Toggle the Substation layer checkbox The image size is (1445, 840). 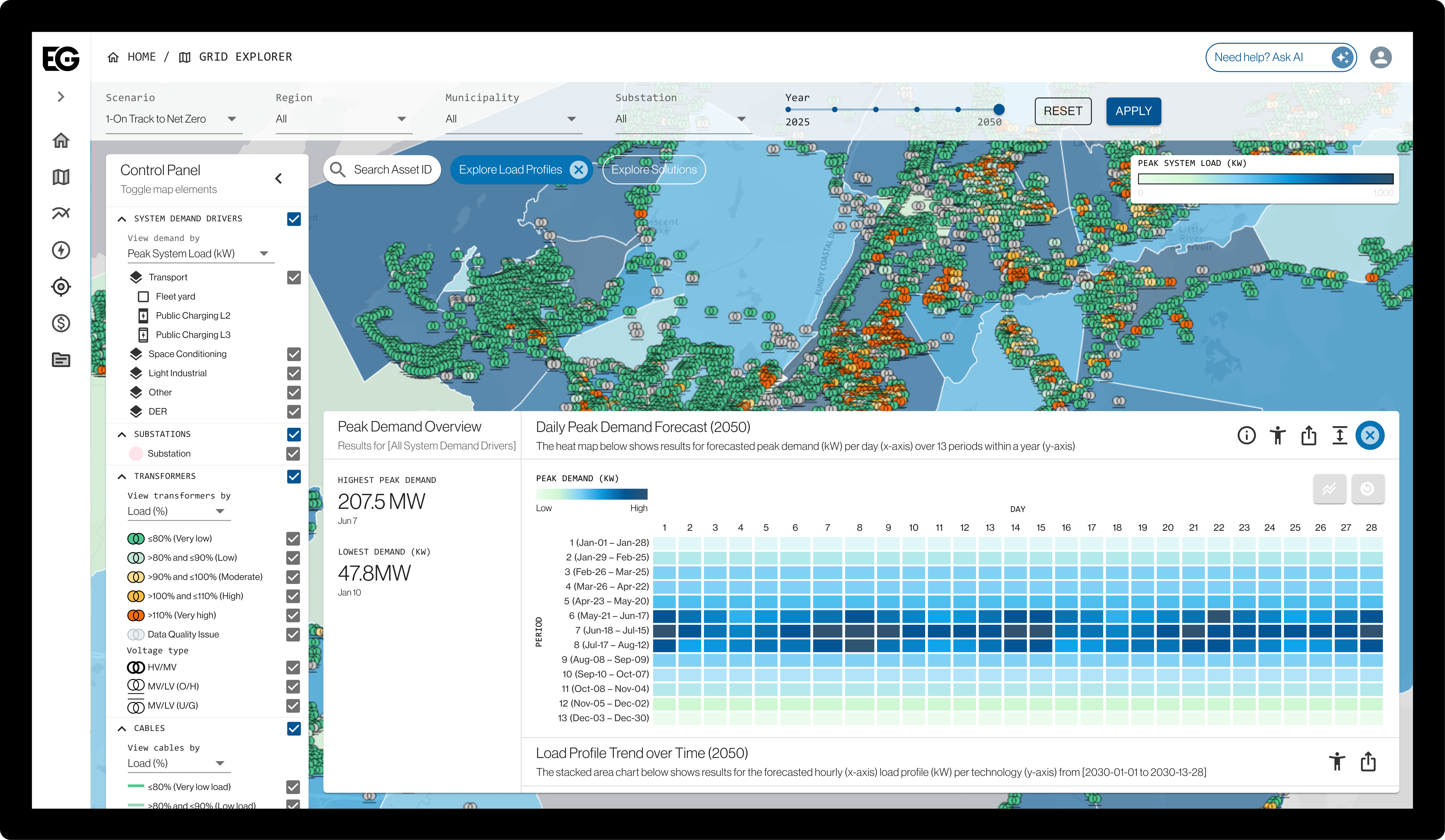[293, 453]
